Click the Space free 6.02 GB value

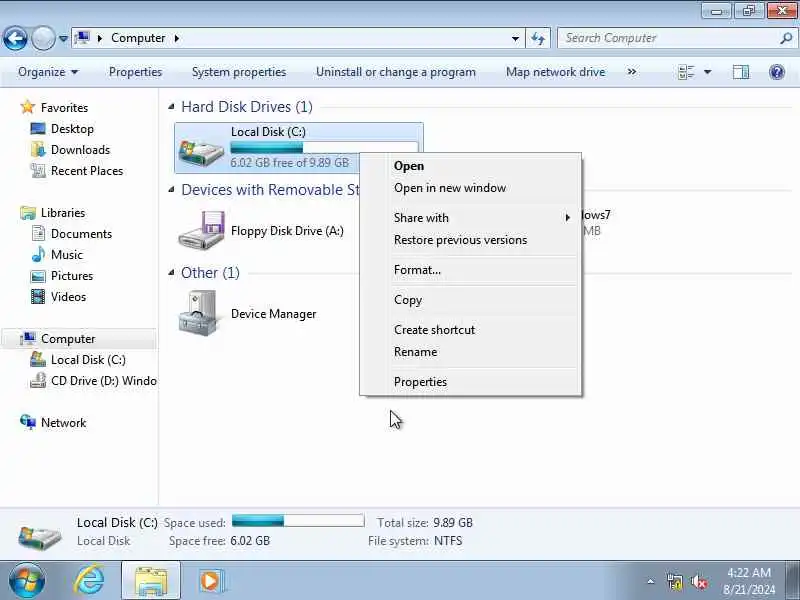click(x=250, y=541)
